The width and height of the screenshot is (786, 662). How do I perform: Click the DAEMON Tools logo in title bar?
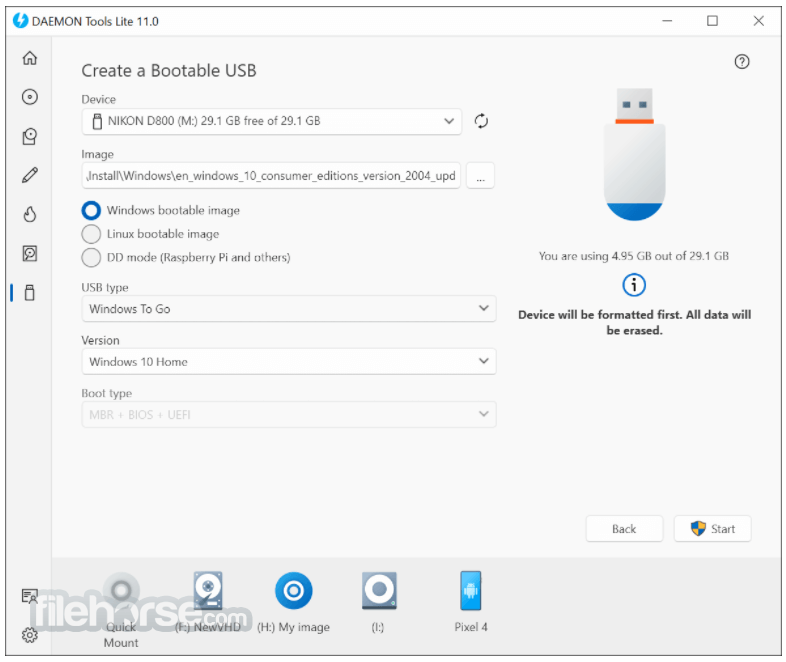click(x=20, y=21)
